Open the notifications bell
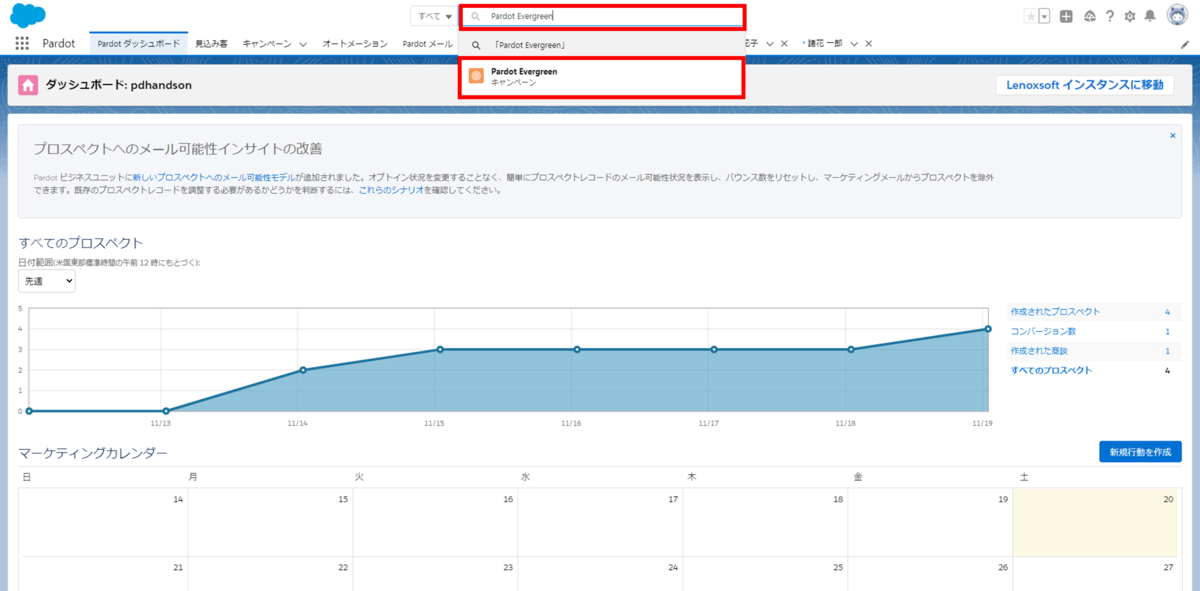The image size is (1200, 591). [x=1150, y=16]
